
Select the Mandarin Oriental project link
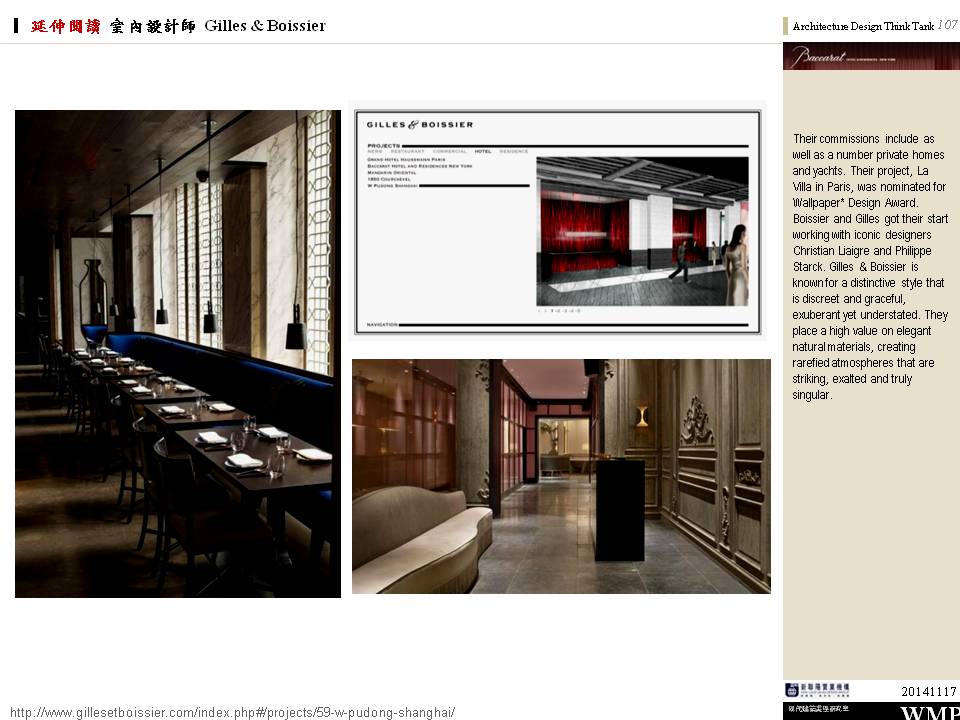pos(394,172)
